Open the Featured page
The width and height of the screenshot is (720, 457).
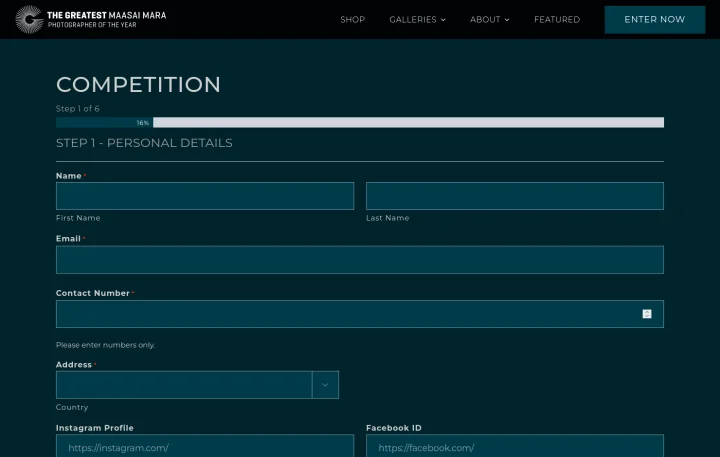click(x=557, y=19)
